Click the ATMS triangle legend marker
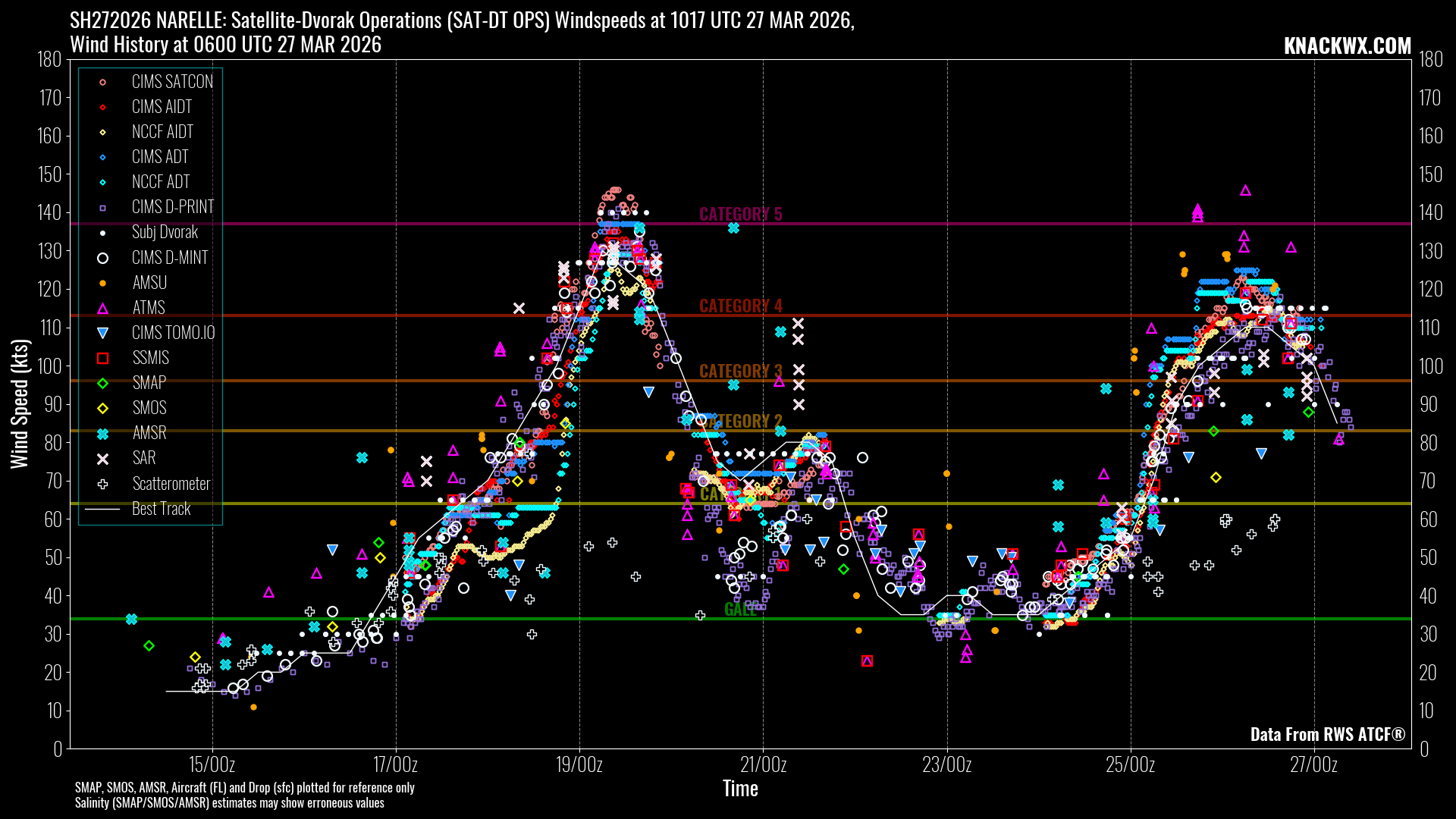Image resolution: width=1456 pixels, height=819 pixels. point(103,308)
